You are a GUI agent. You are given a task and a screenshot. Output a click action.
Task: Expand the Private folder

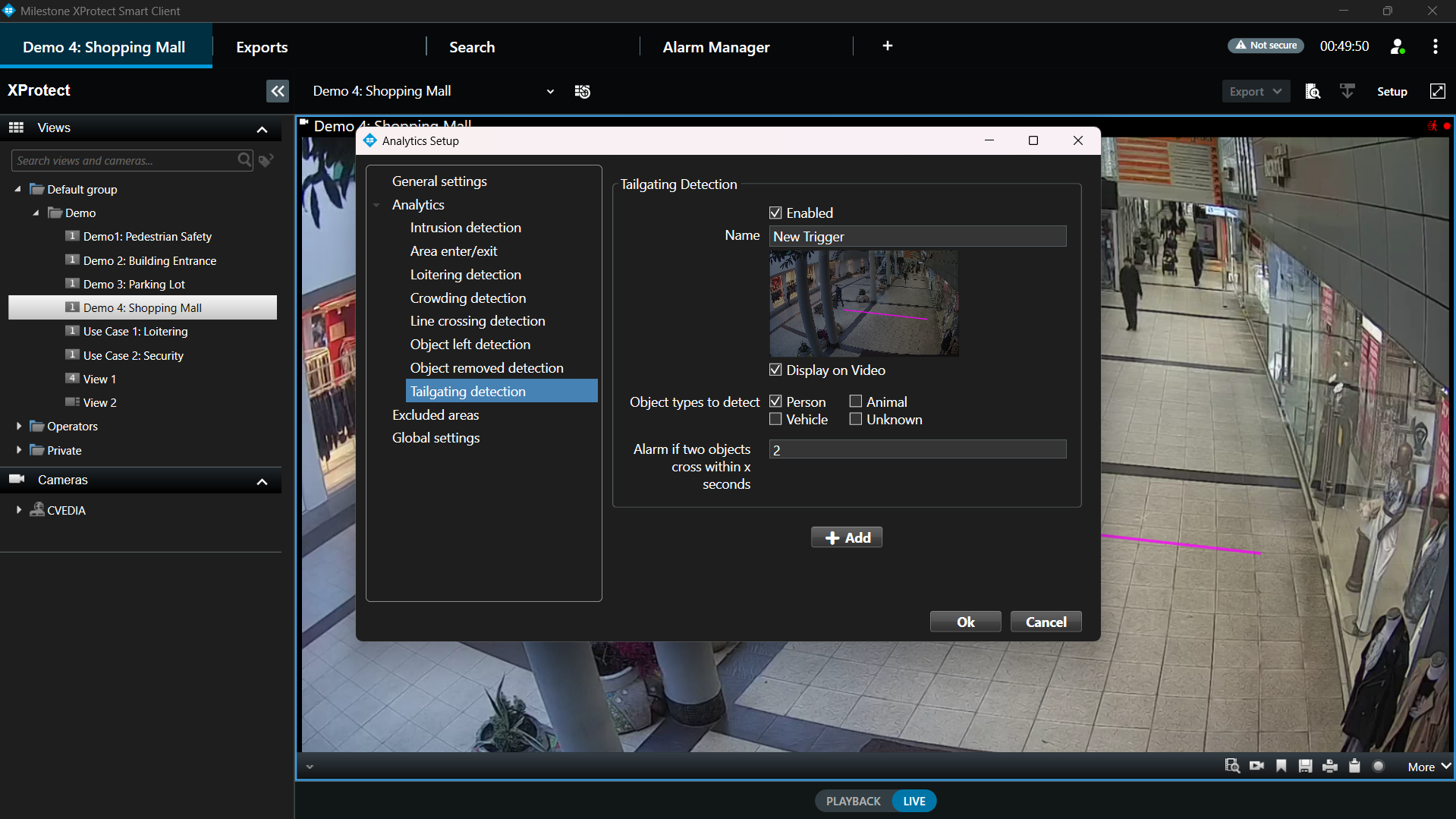pos(18,450)
